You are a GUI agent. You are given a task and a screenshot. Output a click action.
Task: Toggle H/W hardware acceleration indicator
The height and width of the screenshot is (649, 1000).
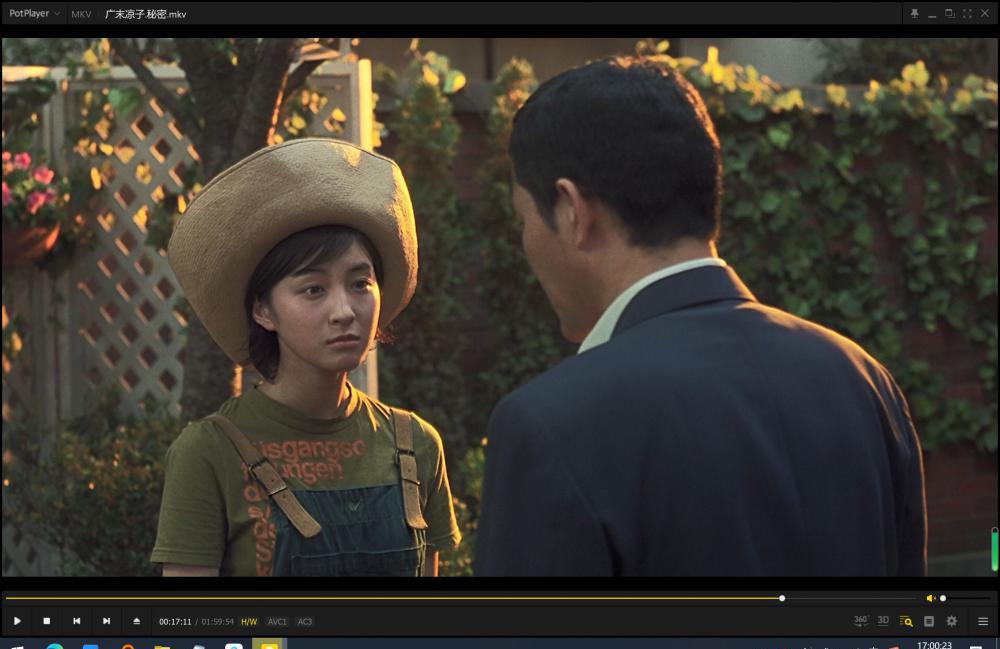click(x=249, y=622)
